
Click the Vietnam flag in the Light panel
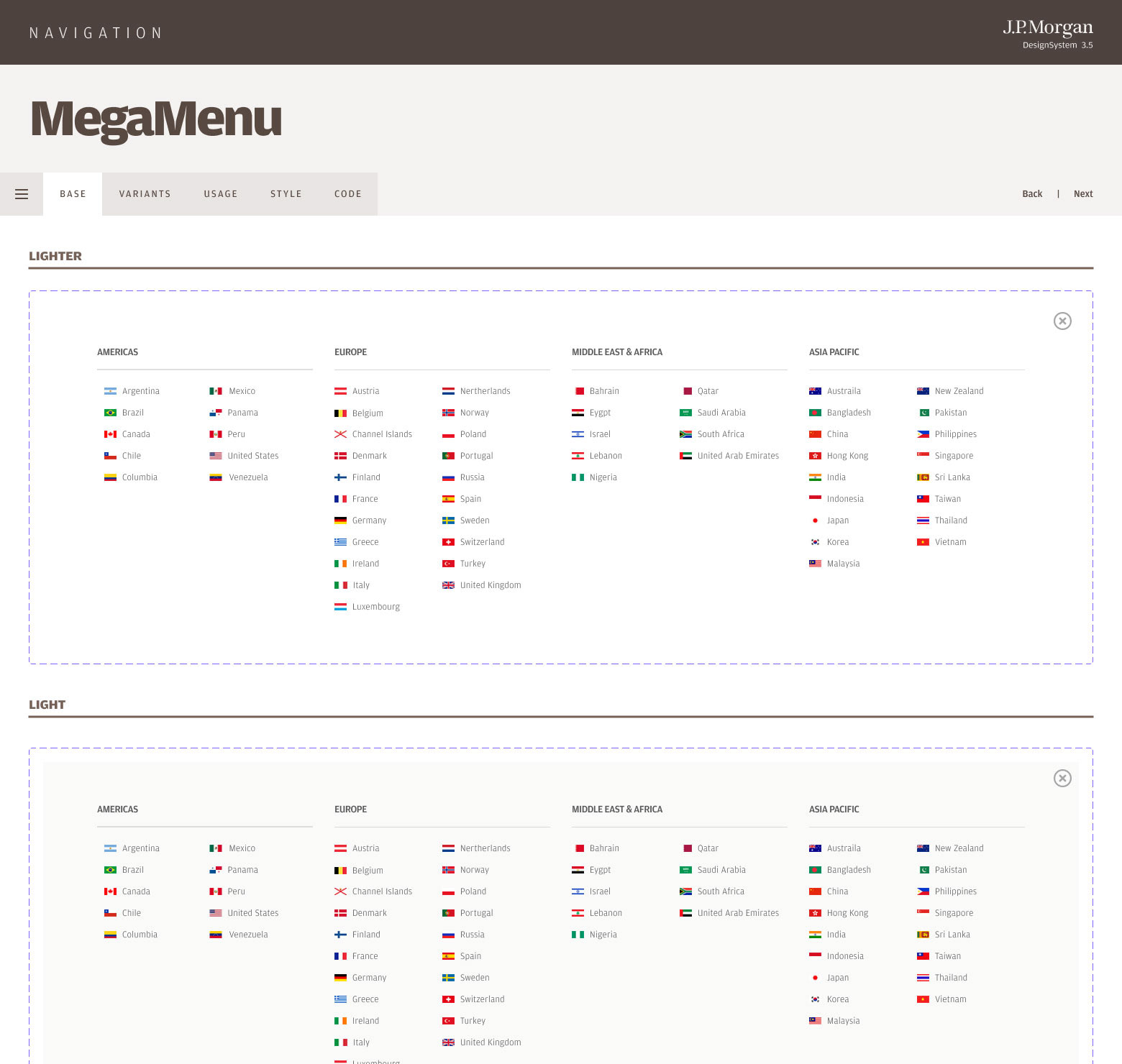pyautogui.click(x=923, y=999)
